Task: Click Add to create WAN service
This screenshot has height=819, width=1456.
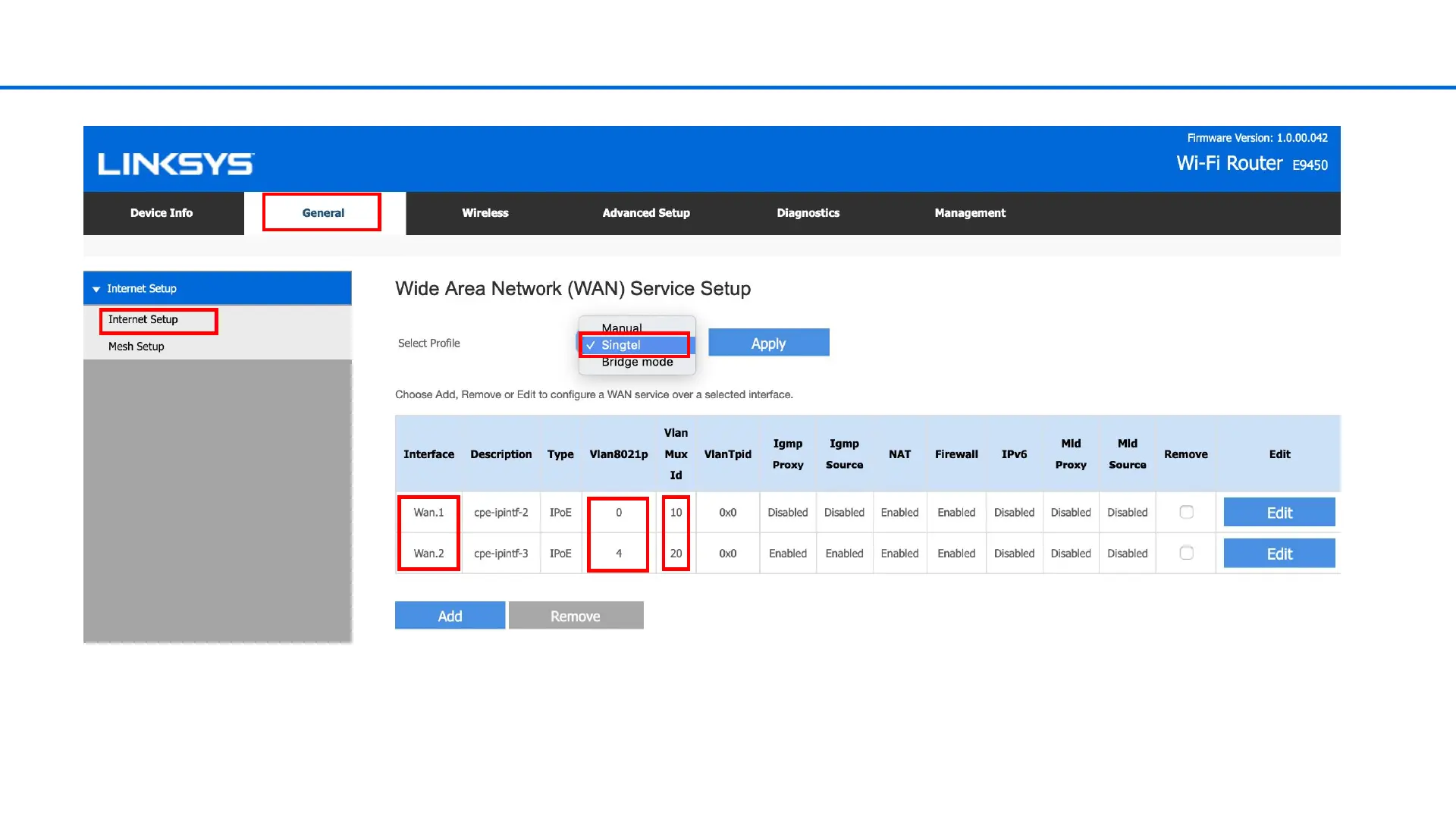Action: tap(450, 616)
